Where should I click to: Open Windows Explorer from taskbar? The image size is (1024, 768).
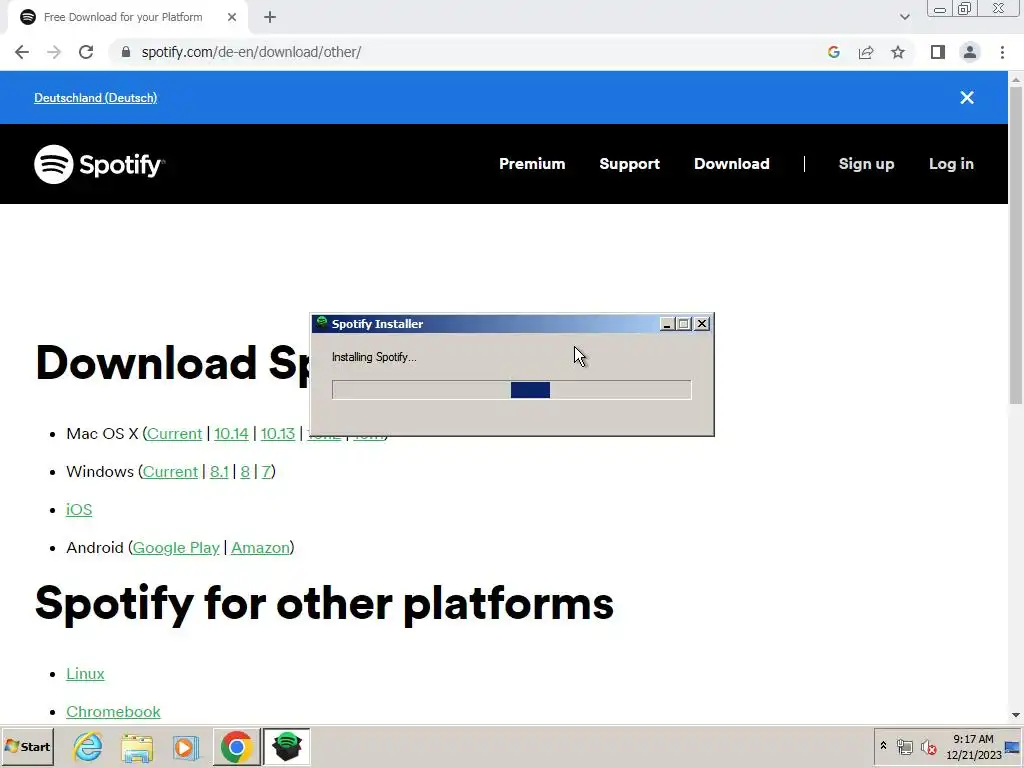coord(136,747)
